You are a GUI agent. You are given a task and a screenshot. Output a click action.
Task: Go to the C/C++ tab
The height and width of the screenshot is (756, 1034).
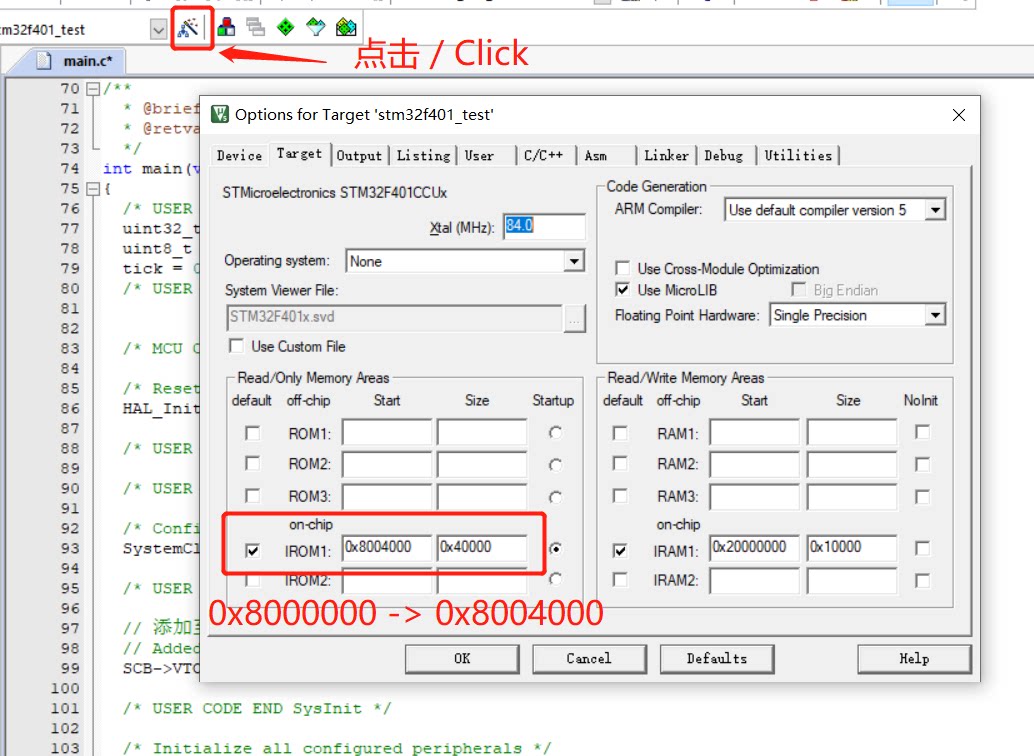543,156
